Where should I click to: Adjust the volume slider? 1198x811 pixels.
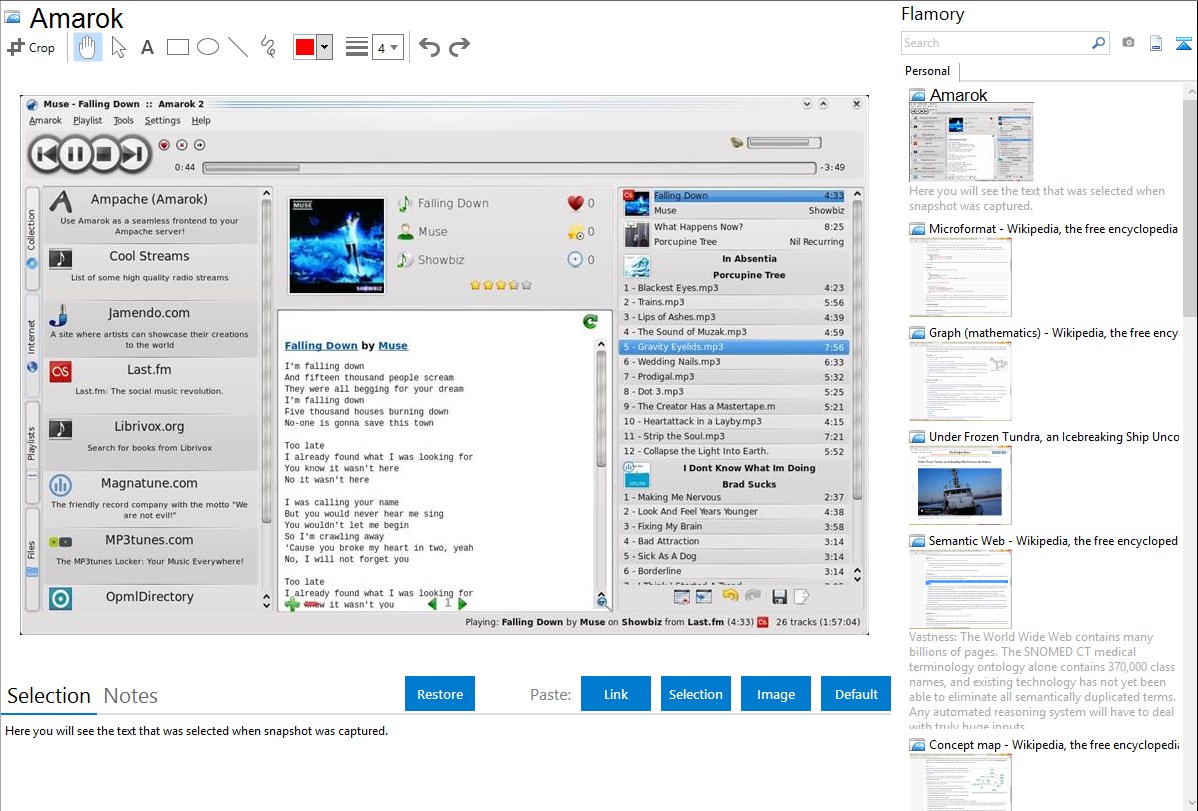click(784, 143)
